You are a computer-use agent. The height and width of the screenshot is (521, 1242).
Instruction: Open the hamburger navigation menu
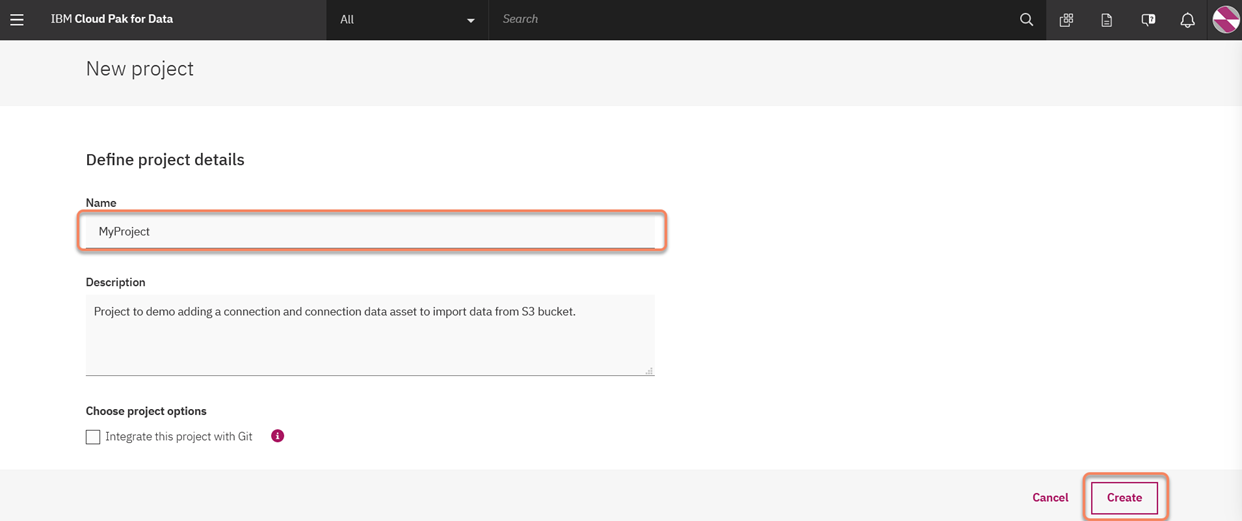[17, 19]
